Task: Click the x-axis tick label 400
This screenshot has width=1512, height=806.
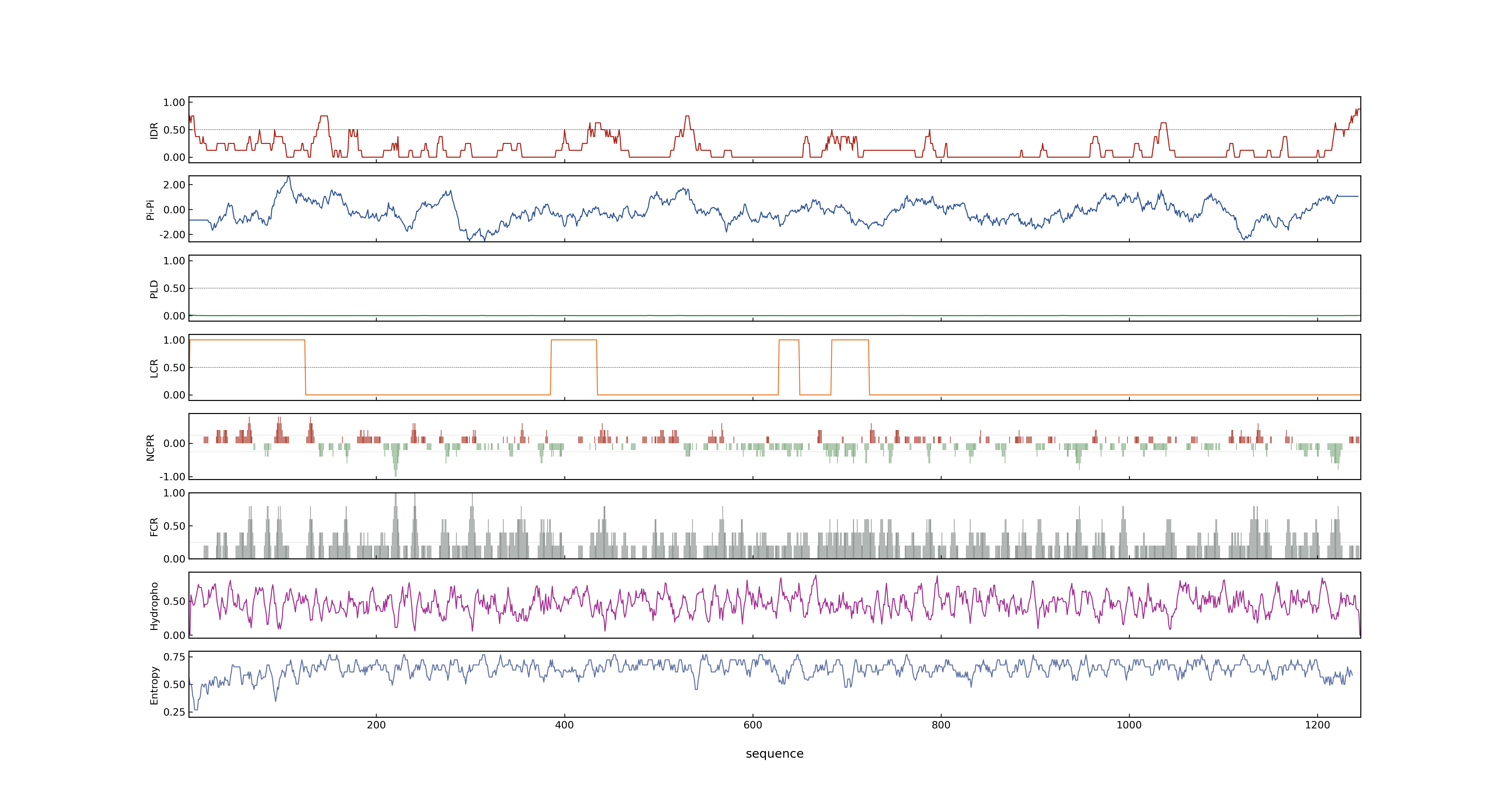Action: pyautogui.click(x=565, y=725)
